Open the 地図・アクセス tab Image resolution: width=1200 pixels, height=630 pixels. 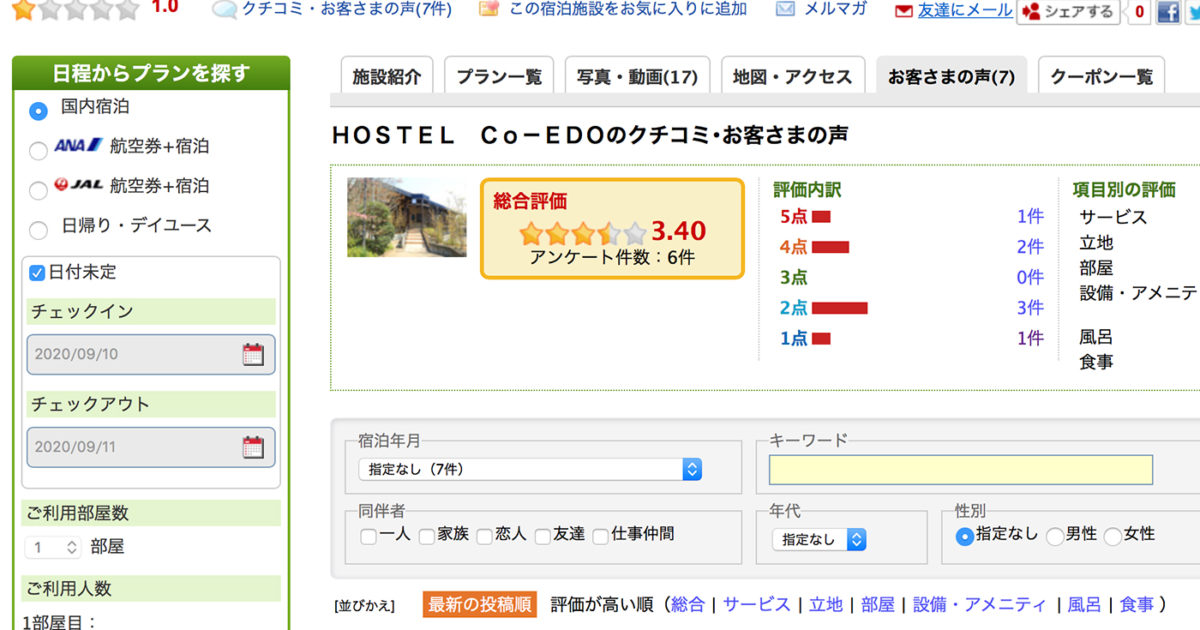(x=792, y=76)
